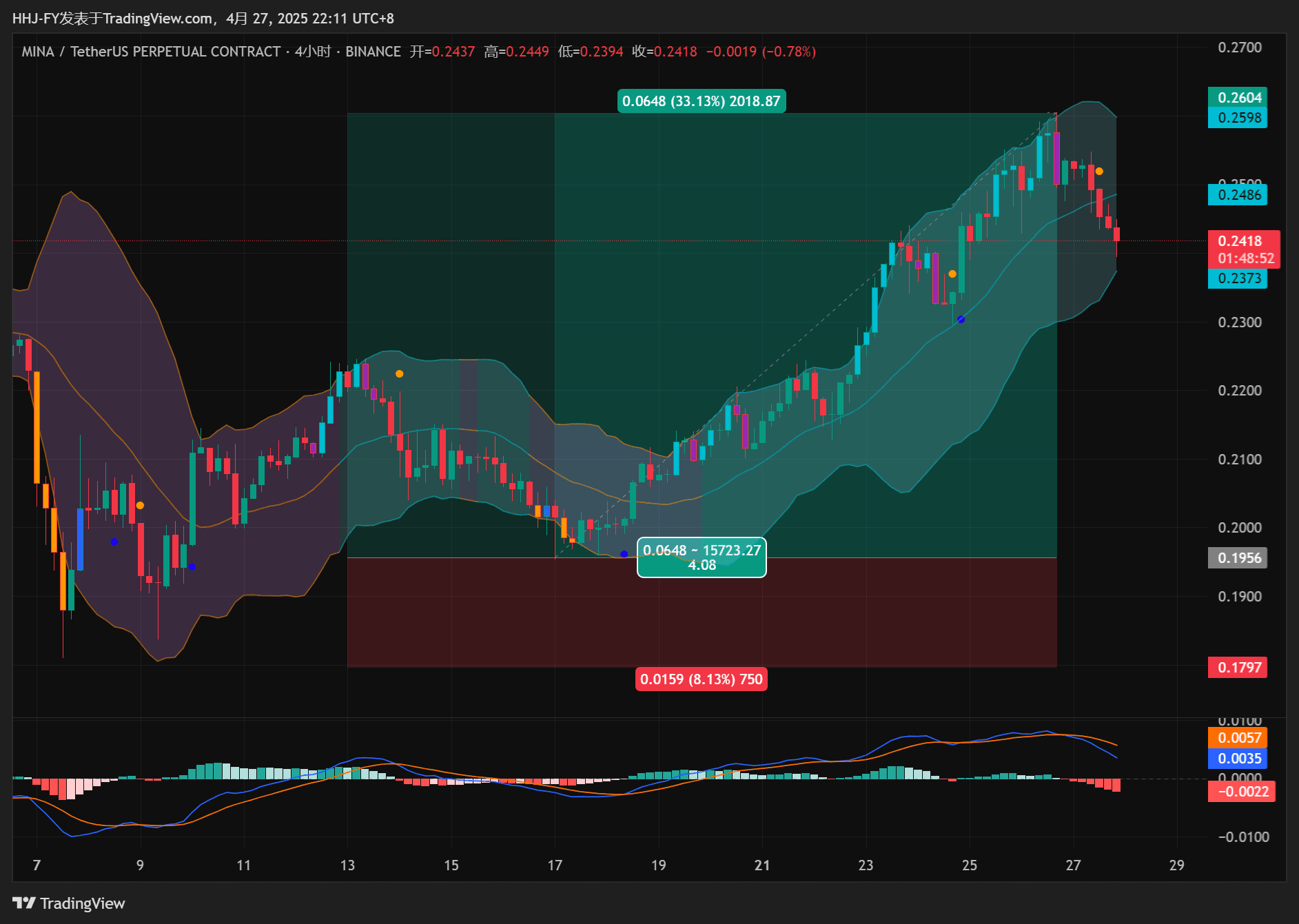Click the 高=0.2449 high value
The height and width of the screenshot is (924, 1299).
(x=516, y=52)
